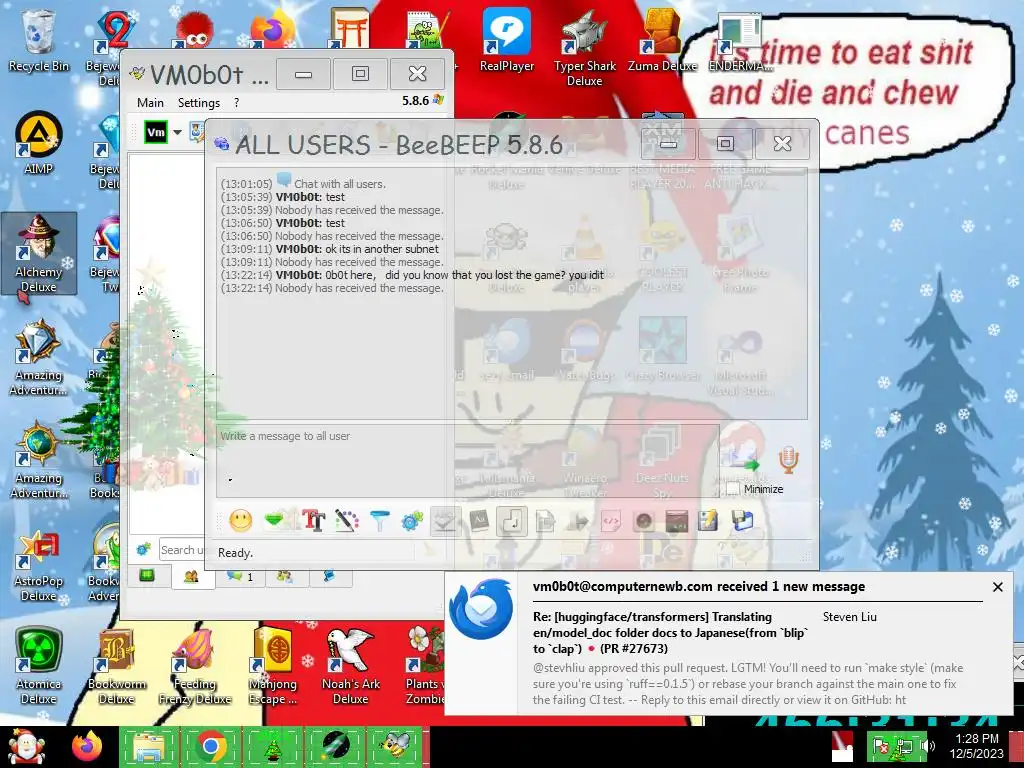Viewport: 1024px width, 768px height.
Task: Click gear icon beside Search users field
Action: [x=144, y=550]
